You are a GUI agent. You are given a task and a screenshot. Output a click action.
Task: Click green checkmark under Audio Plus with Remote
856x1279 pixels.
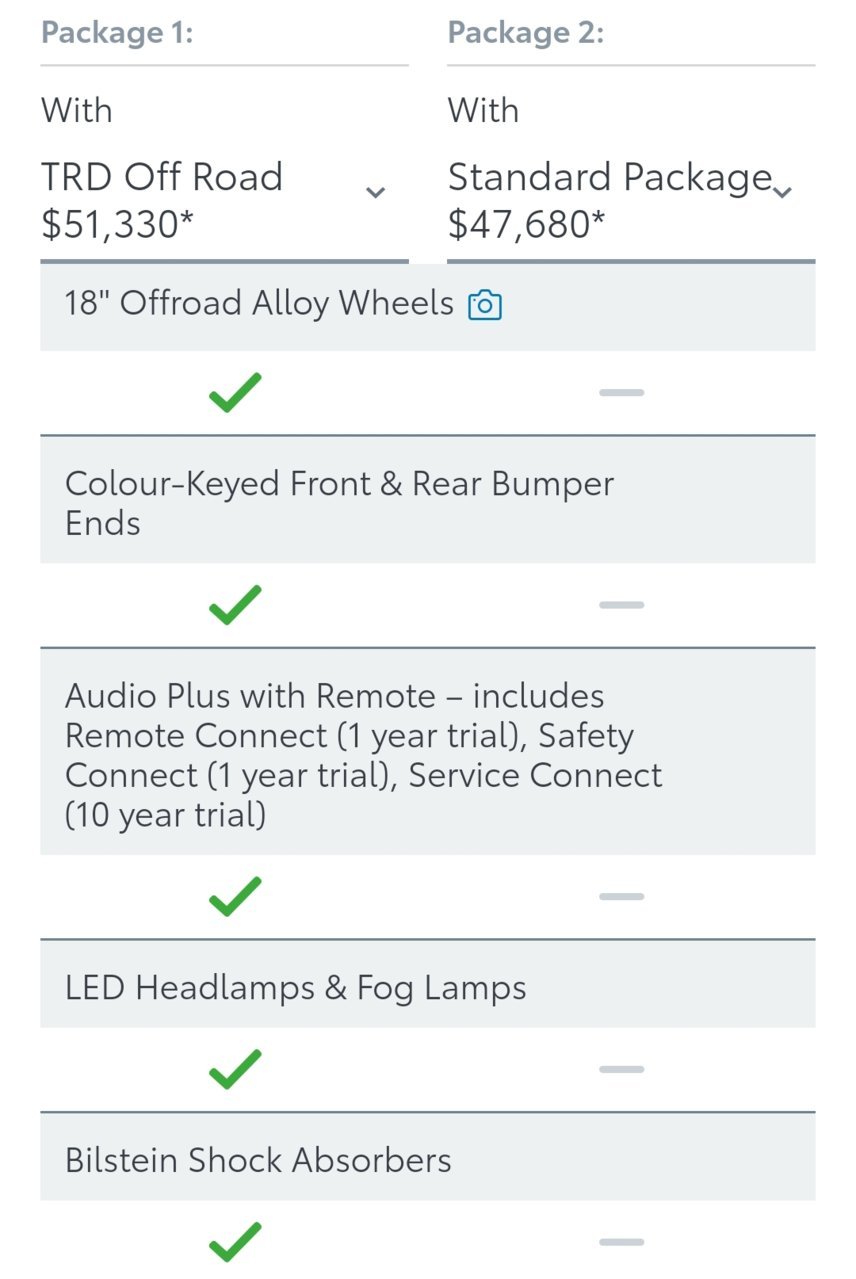(235, 896)
